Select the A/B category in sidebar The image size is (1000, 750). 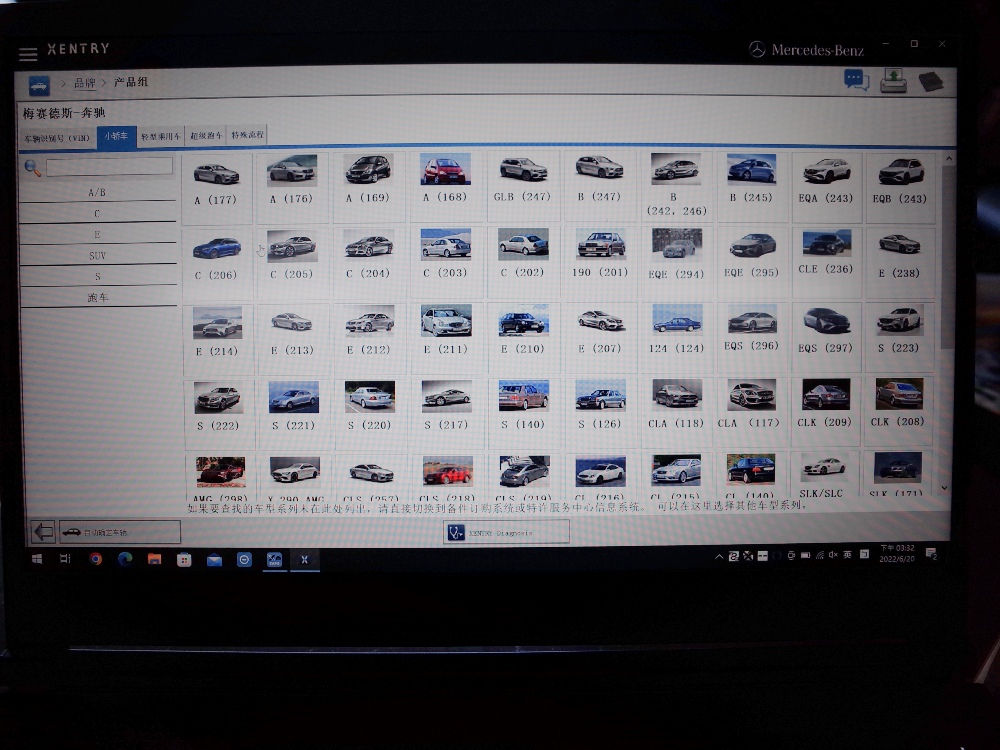[x=97, y=192]
